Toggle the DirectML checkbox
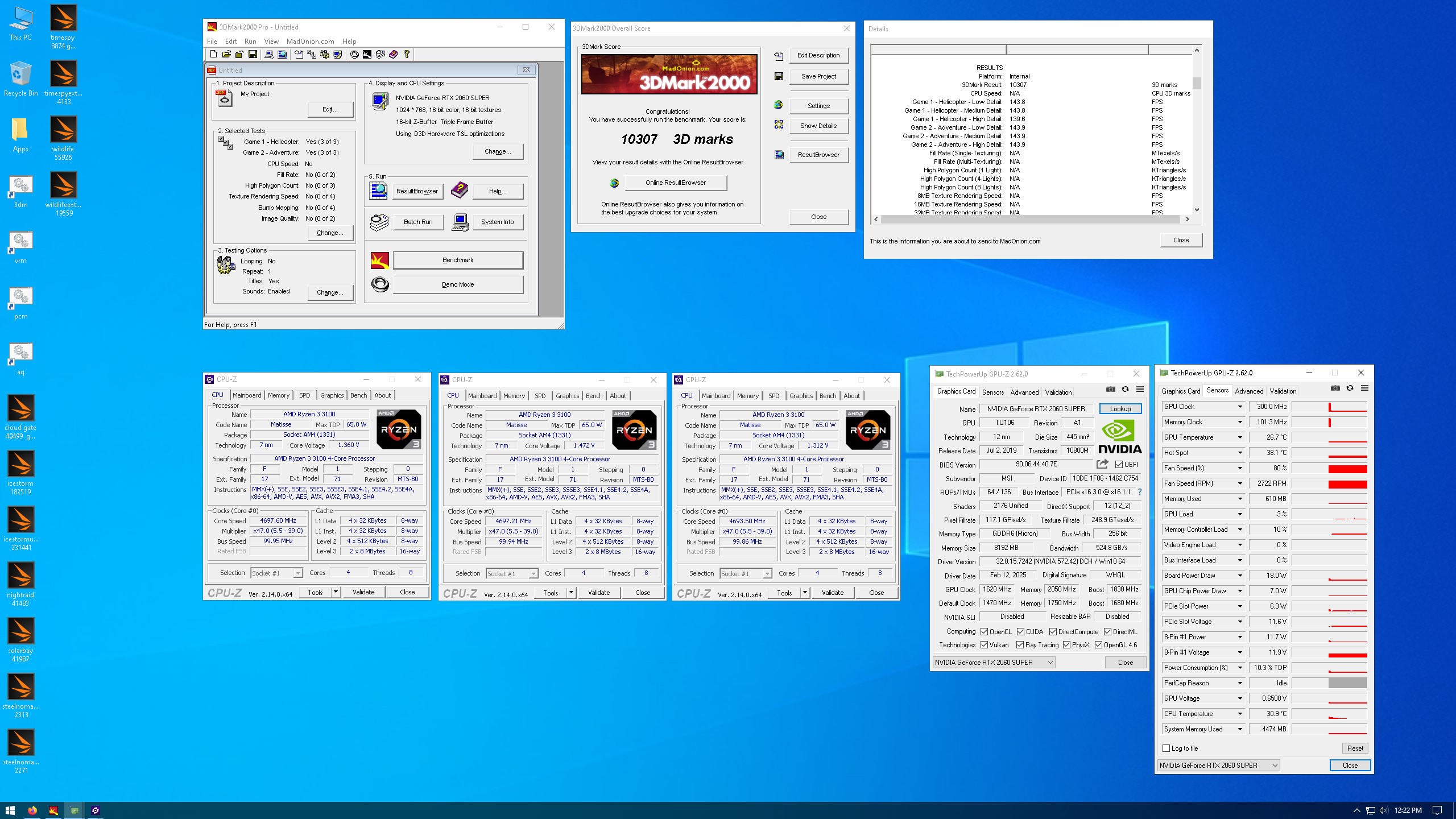 pos(1107,632)
